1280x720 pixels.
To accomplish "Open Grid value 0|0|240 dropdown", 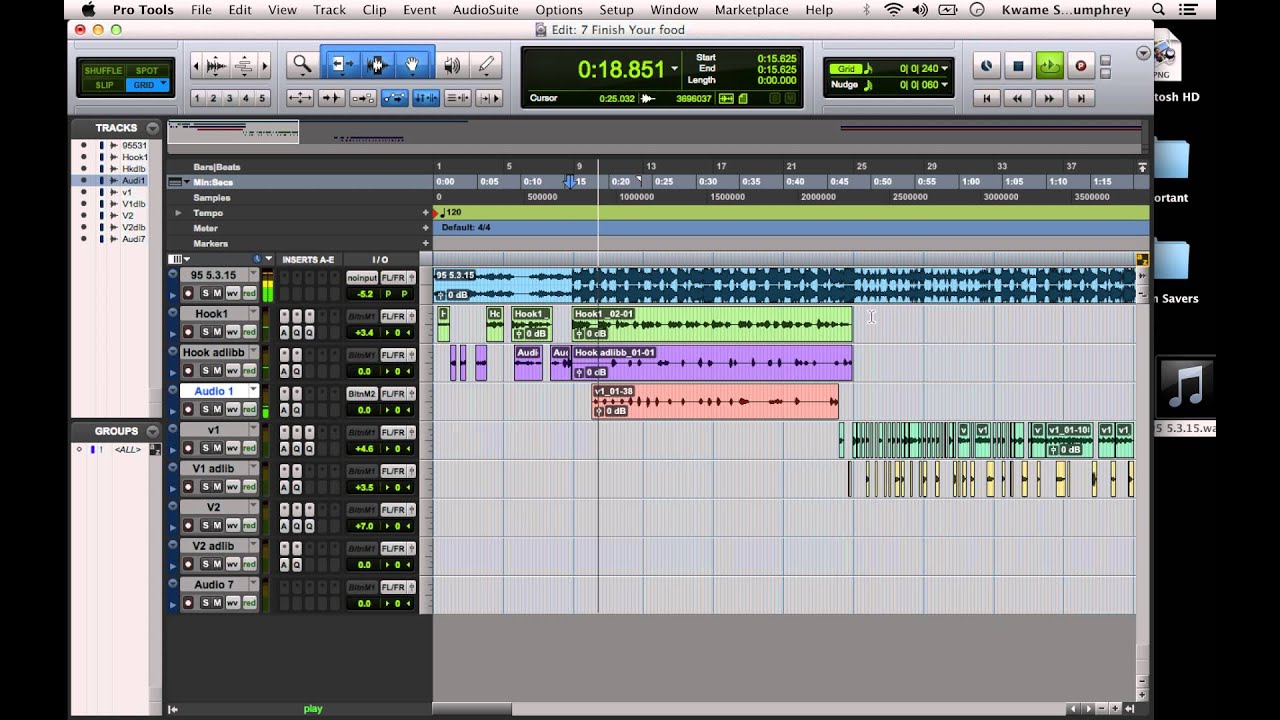I will pos(945,69).
